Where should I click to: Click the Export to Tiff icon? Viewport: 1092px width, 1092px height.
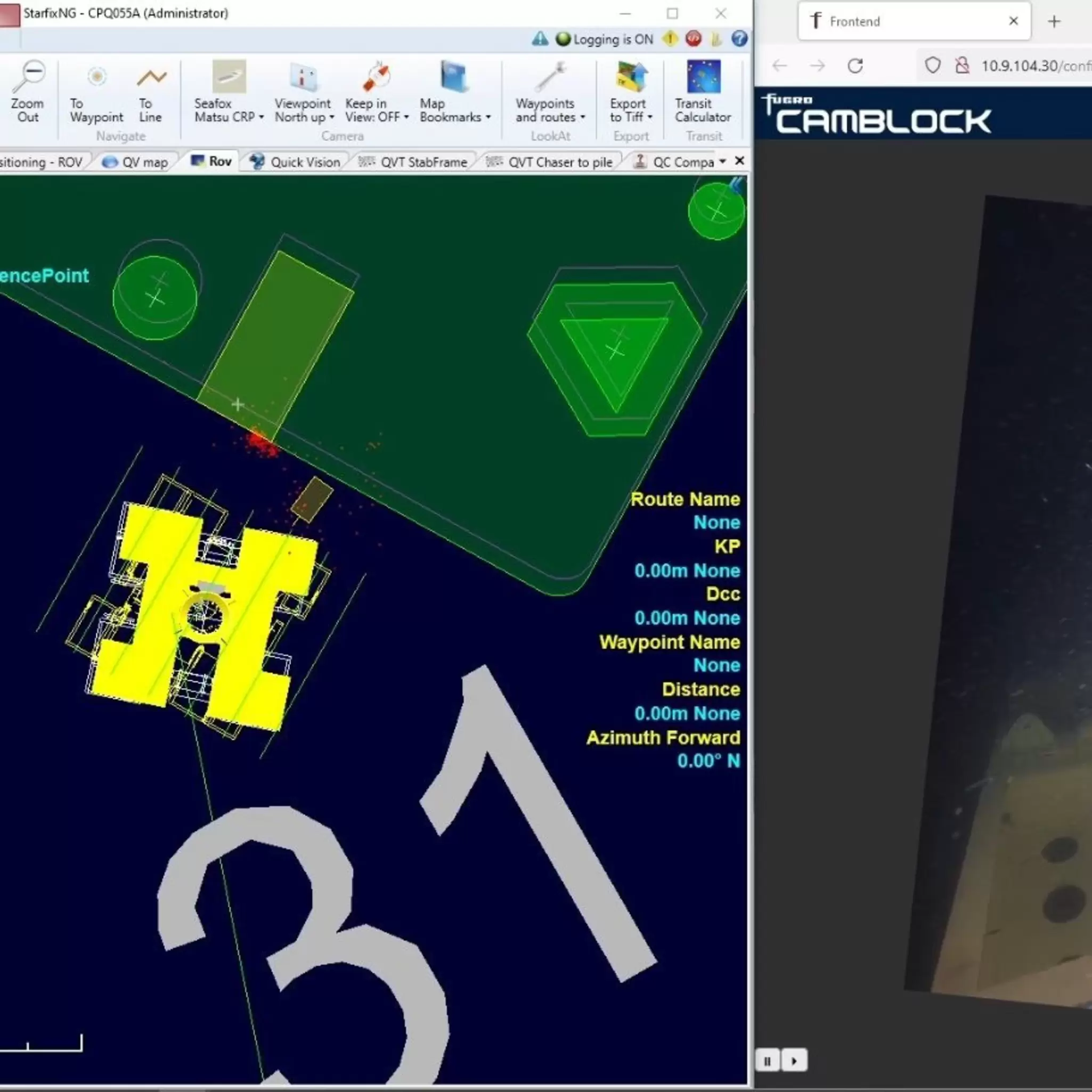[631, 76]
